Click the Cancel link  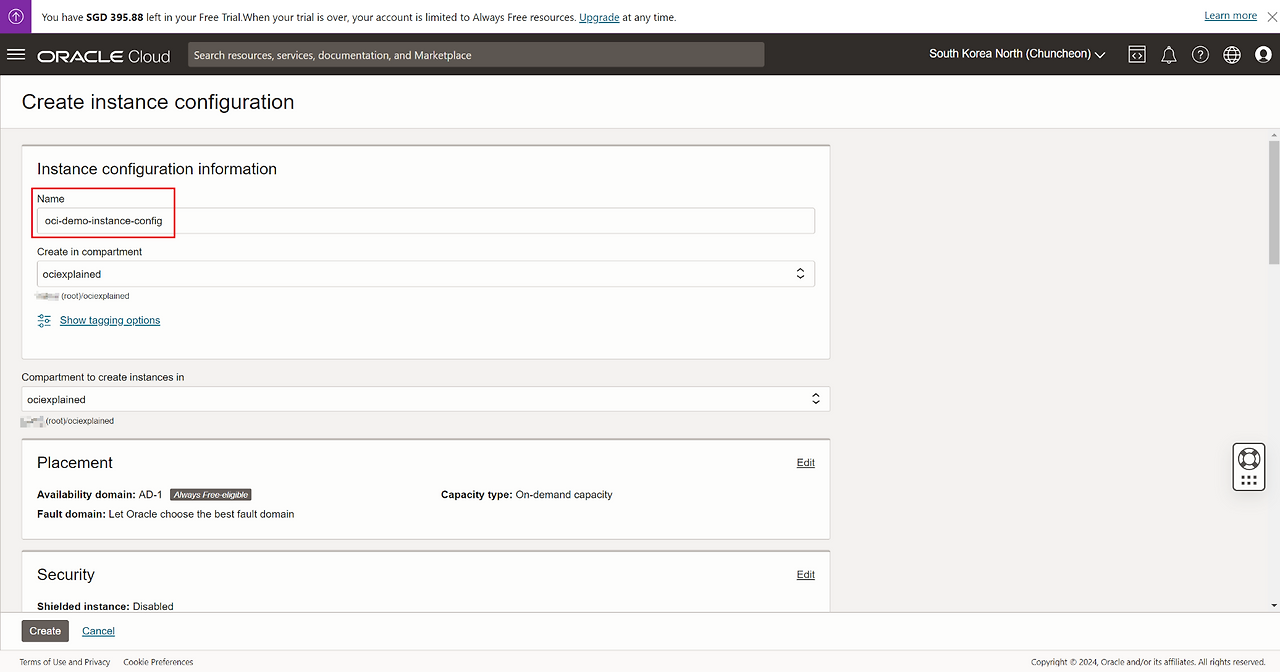pyautogui.click(x=98, y=631)
